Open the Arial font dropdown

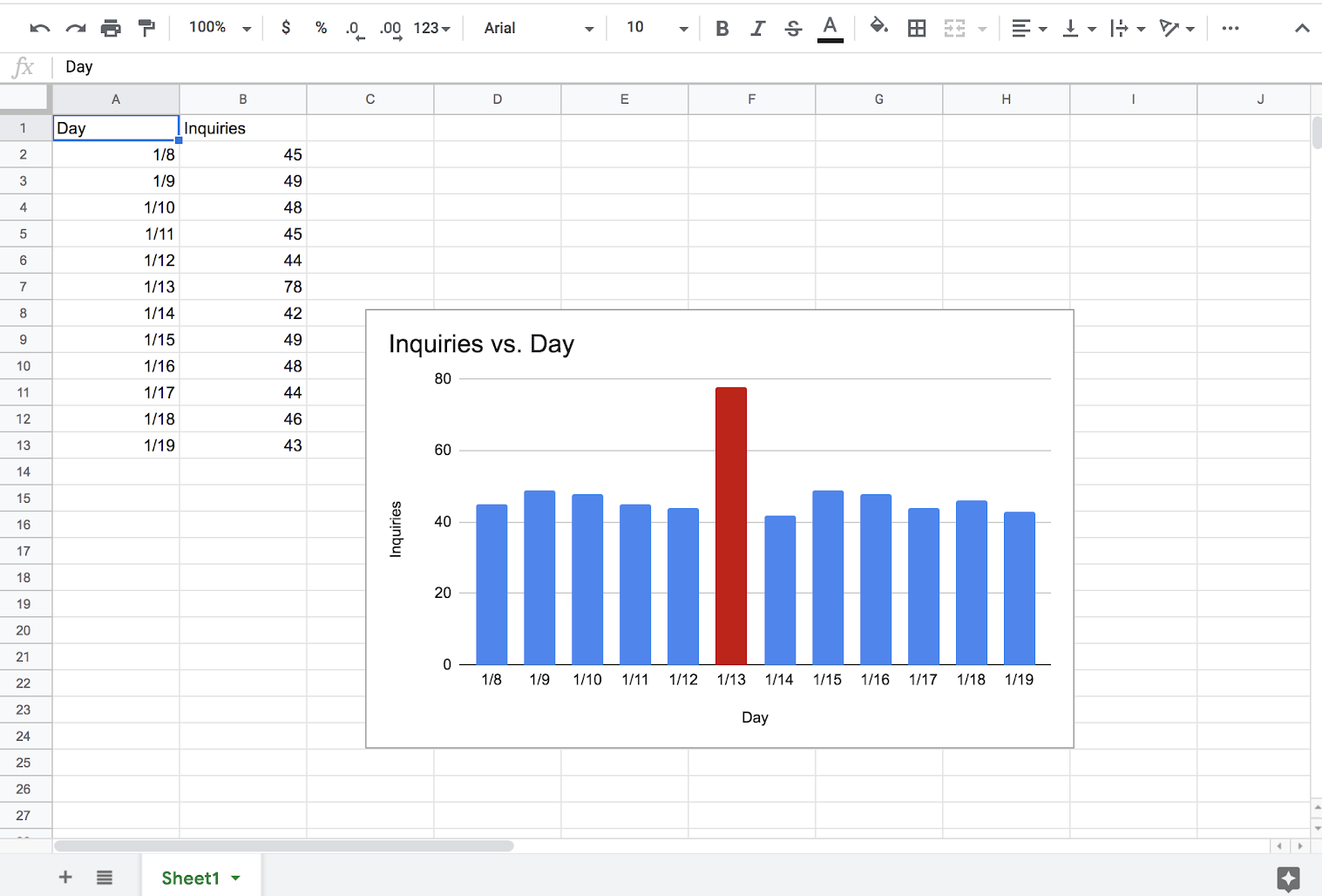click(534, 28)
